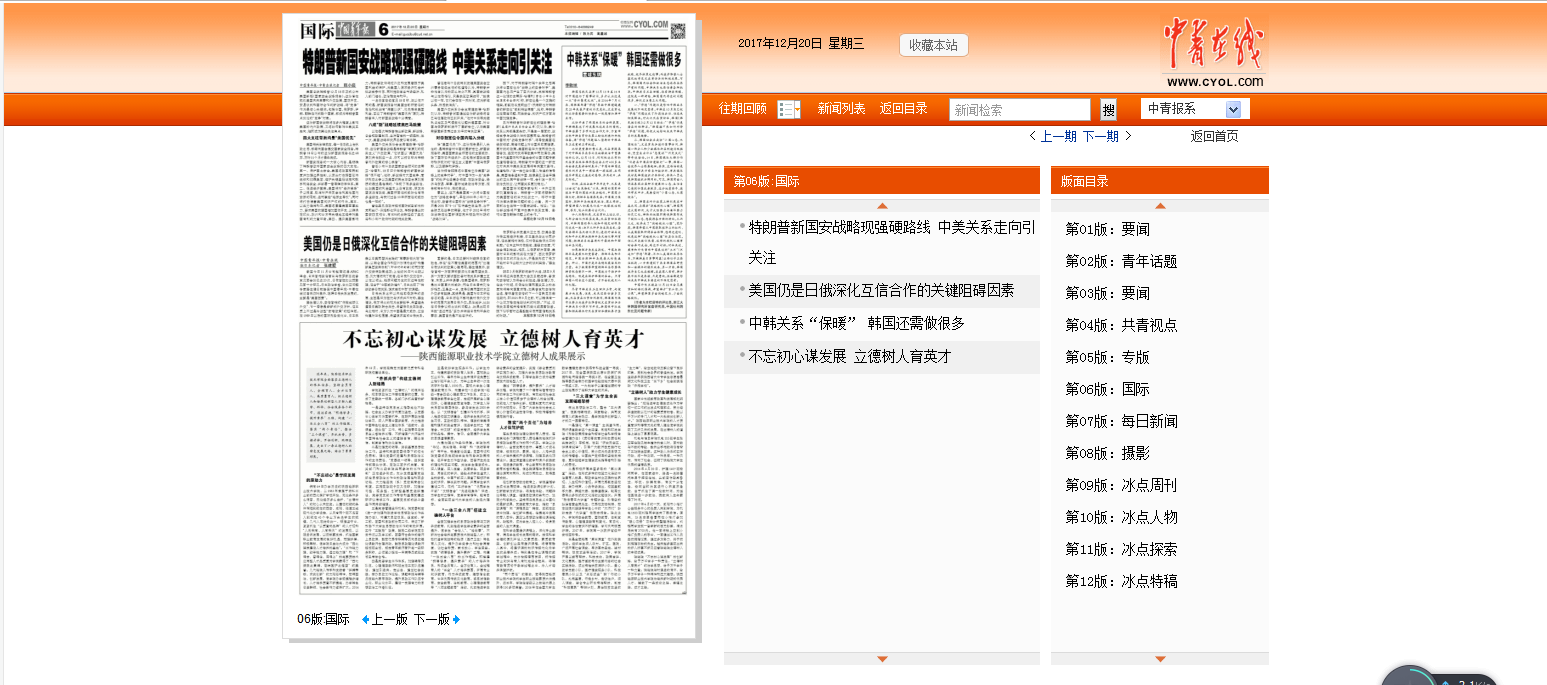Select 返回目录 in the navigation bar
This screenshot has height=685, width=1547.
click(x=903, y=108)
